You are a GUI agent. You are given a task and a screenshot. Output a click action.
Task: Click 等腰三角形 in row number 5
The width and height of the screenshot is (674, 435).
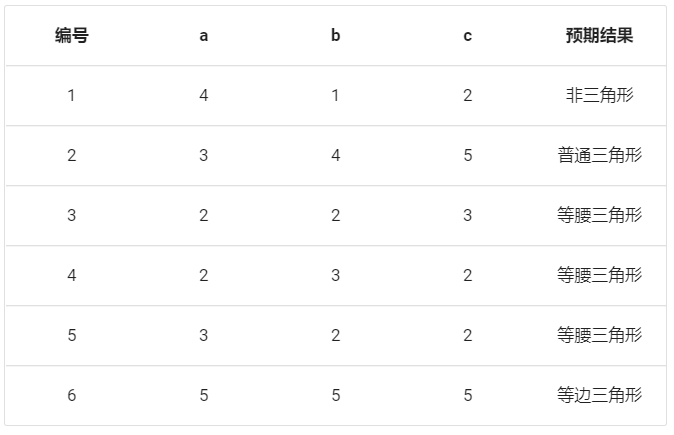(599, 335)
